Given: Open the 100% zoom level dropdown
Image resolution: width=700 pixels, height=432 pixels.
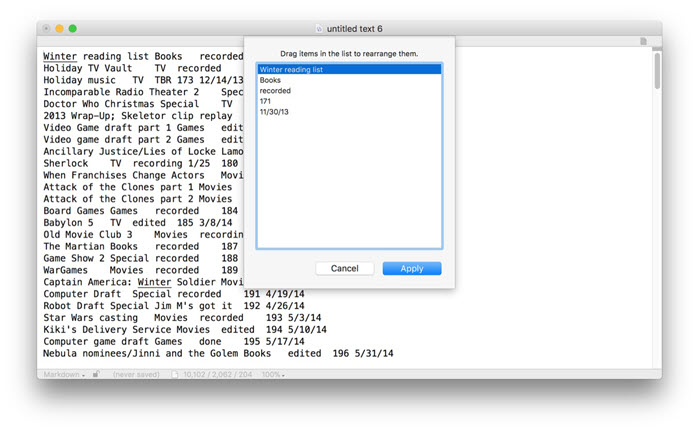Looking at the screenshot, I should point(273,374).
